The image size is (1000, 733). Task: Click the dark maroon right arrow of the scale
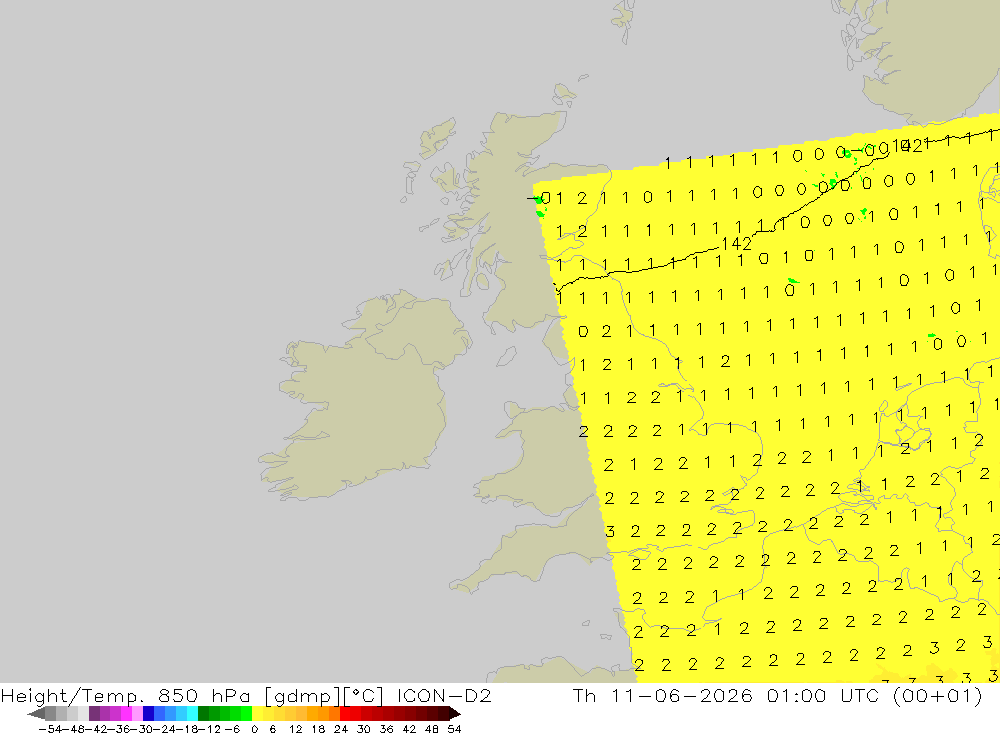[453, 713]
